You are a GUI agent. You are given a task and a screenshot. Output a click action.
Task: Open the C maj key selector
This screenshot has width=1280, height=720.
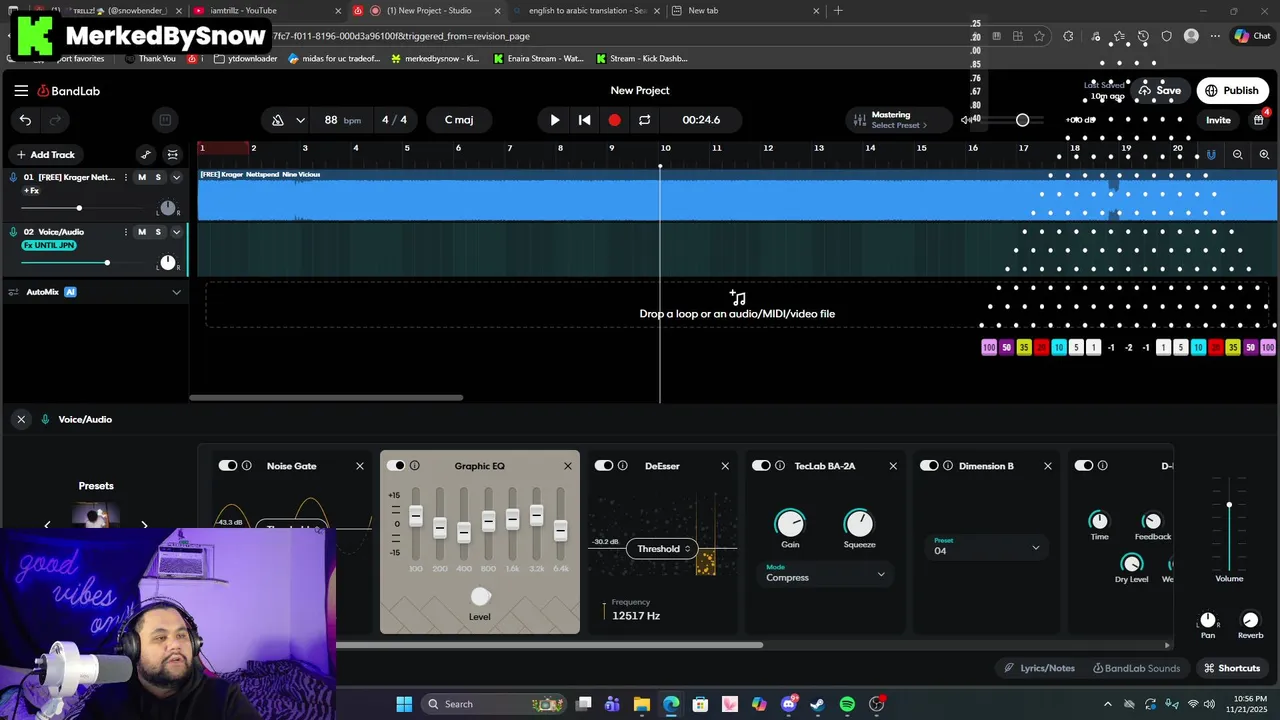tap(459, 120)
